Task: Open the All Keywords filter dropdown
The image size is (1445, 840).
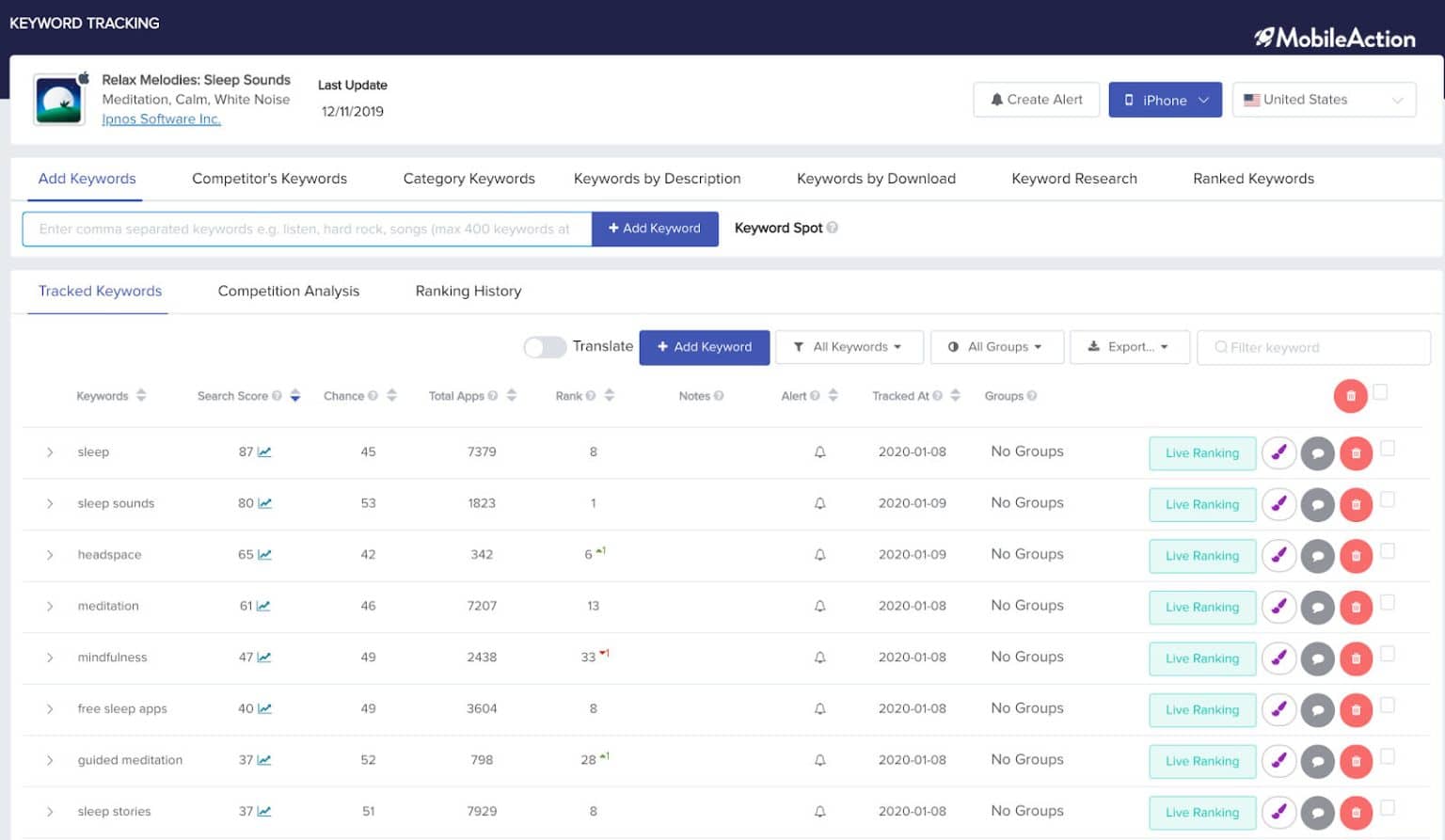Action: tap(849, 347)
